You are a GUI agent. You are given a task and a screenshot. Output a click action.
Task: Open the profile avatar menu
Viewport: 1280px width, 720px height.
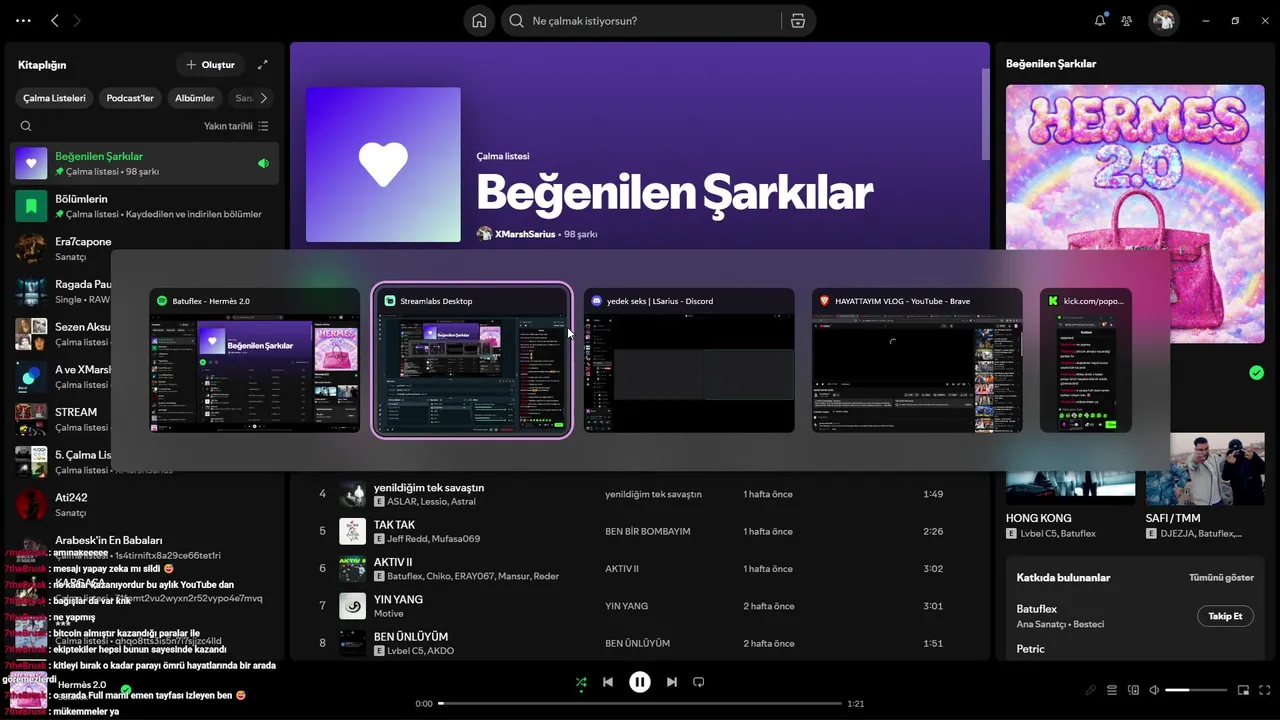click(x=1163, y=20)
